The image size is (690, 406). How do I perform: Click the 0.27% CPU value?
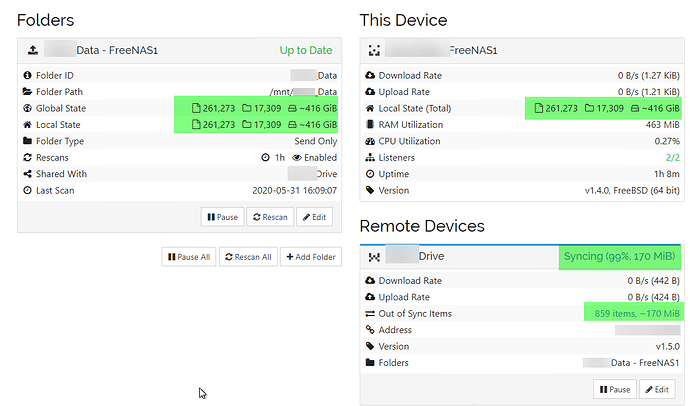[667, 141]
